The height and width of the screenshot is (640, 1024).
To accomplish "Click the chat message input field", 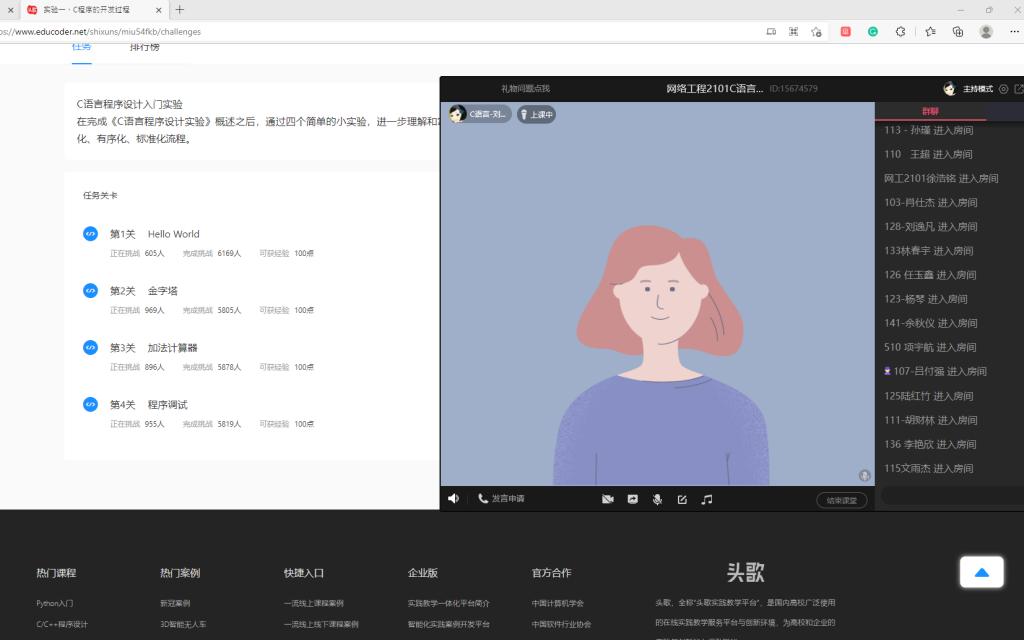I will click(x=952, y=496).
